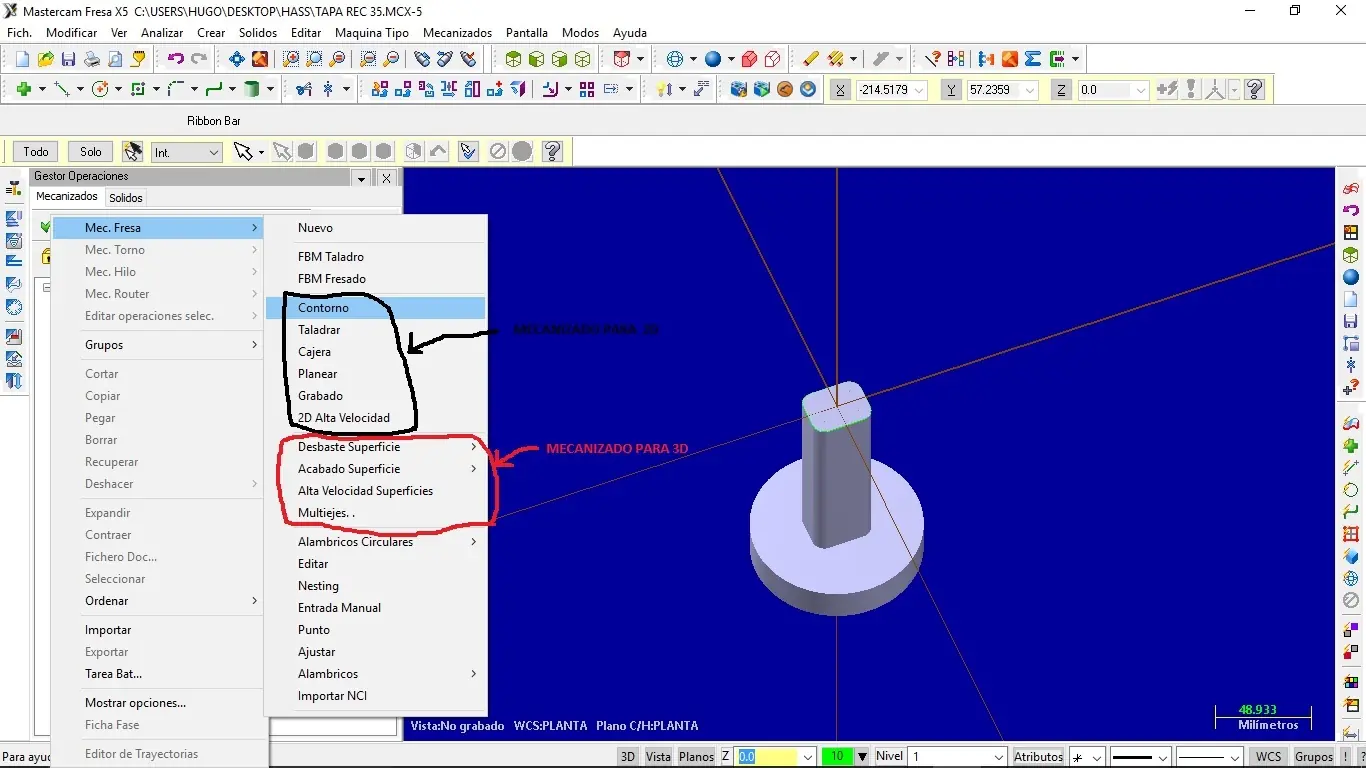1366x768 pixels.
Task: Close the Gestor Operaciones panel
Action: tap(386, 177)
